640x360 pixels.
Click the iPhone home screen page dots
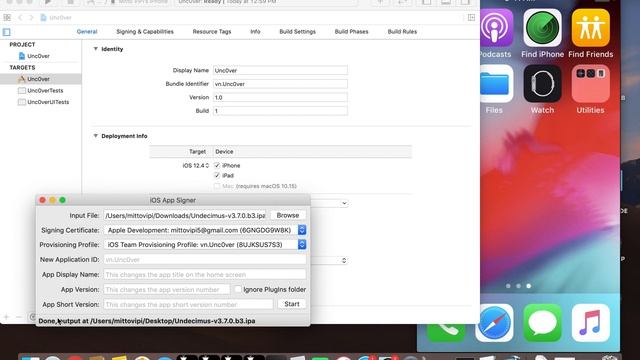[518, 286]
